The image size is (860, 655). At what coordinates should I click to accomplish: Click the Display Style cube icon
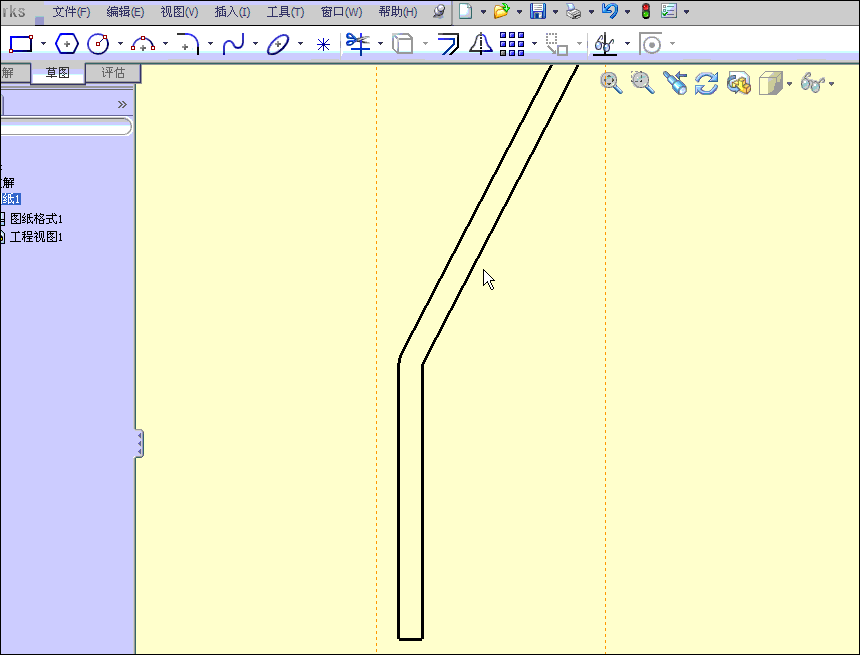(771, 83)
